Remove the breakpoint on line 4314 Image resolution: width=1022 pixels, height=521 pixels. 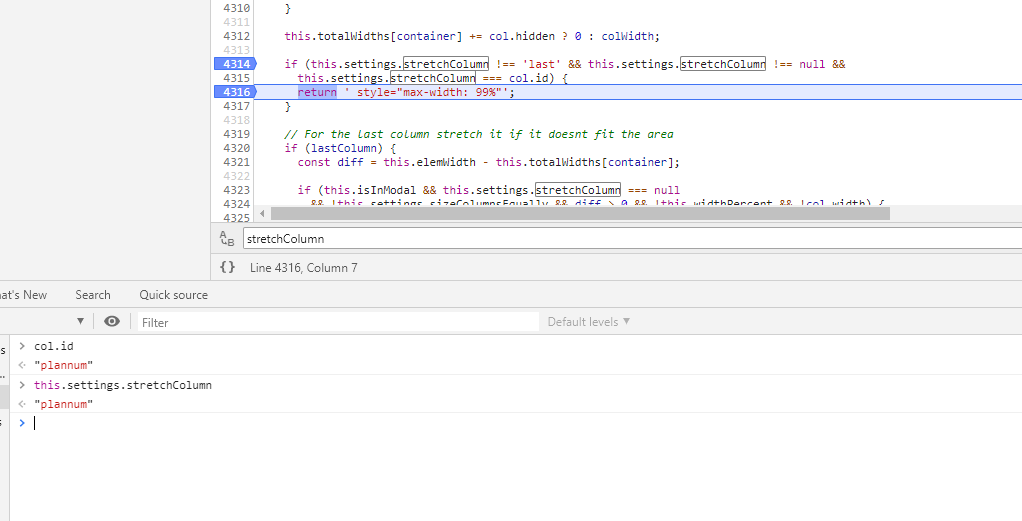tap(235, 64)
